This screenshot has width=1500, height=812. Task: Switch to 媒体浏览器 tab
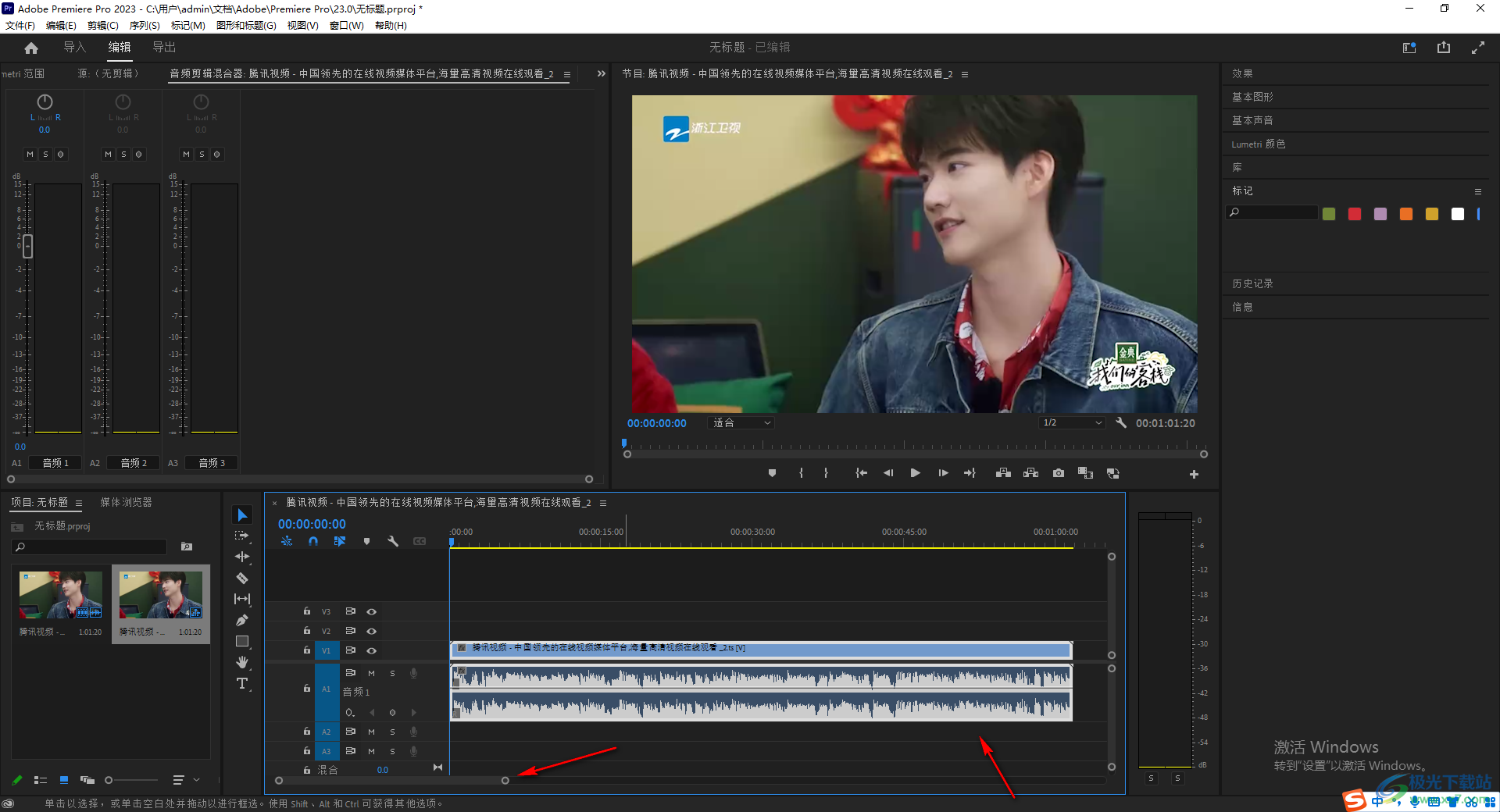[127, 502]
